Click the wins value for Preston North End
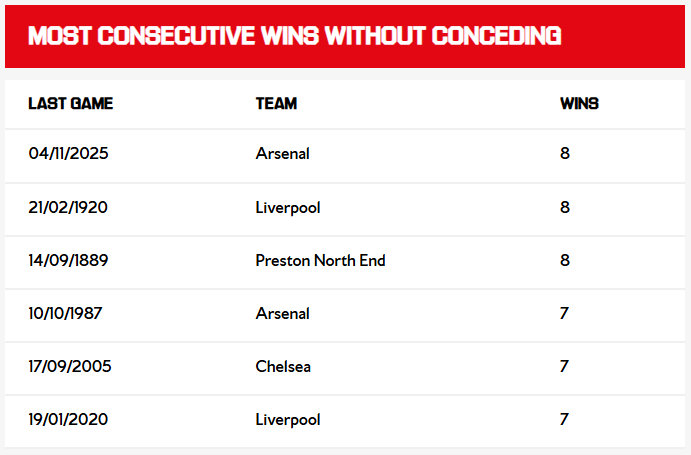691x455 pixels. pos(565,261)
